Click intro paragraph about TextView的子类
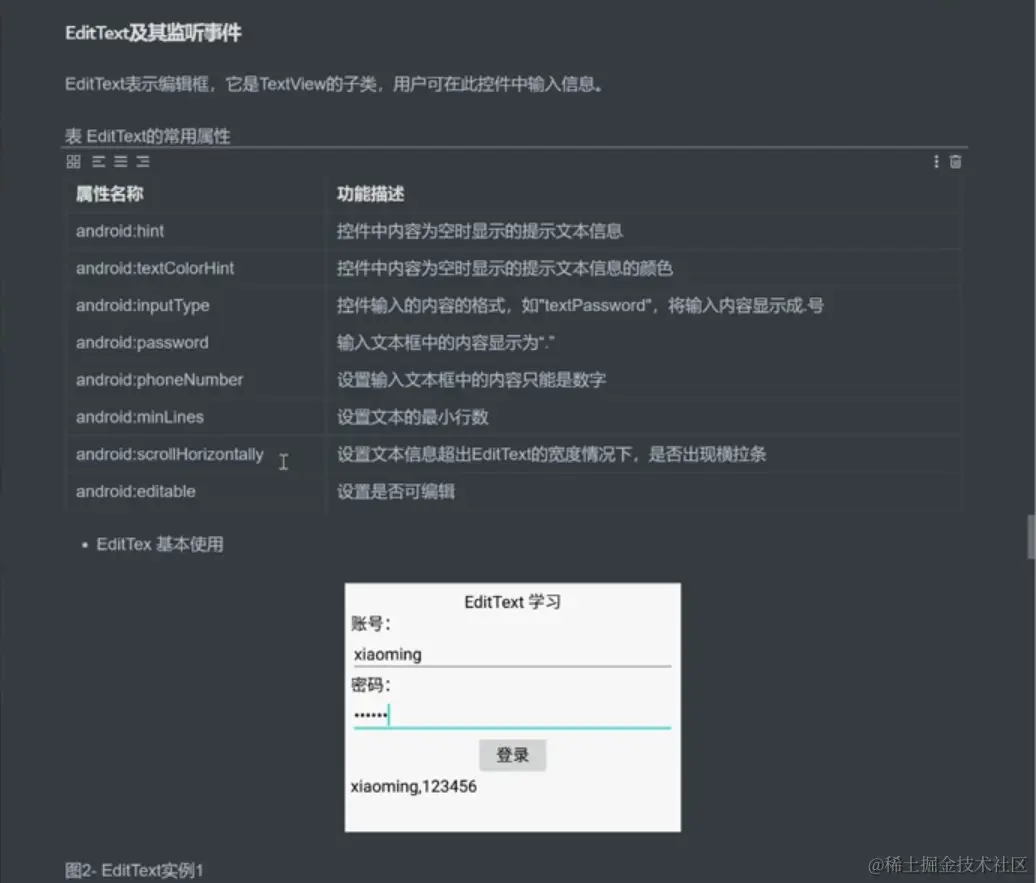 pyautogui.click(x=334, y=84)
